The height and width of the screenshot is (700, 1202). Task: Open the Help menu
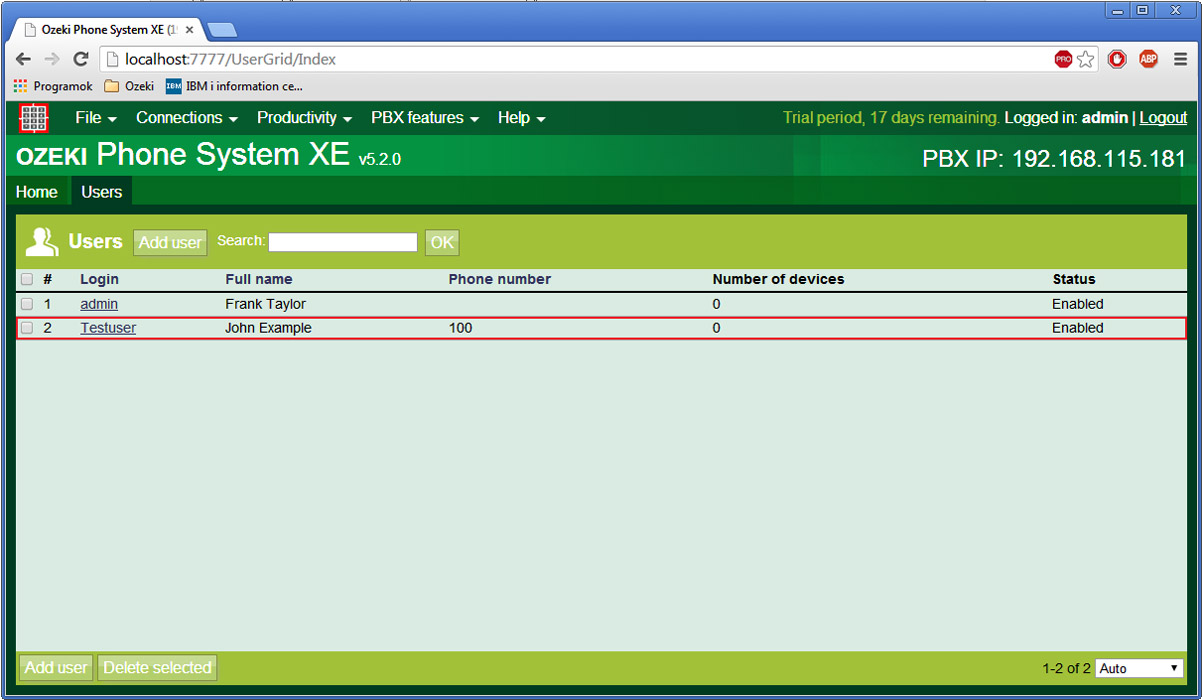[x=521, y=118]
